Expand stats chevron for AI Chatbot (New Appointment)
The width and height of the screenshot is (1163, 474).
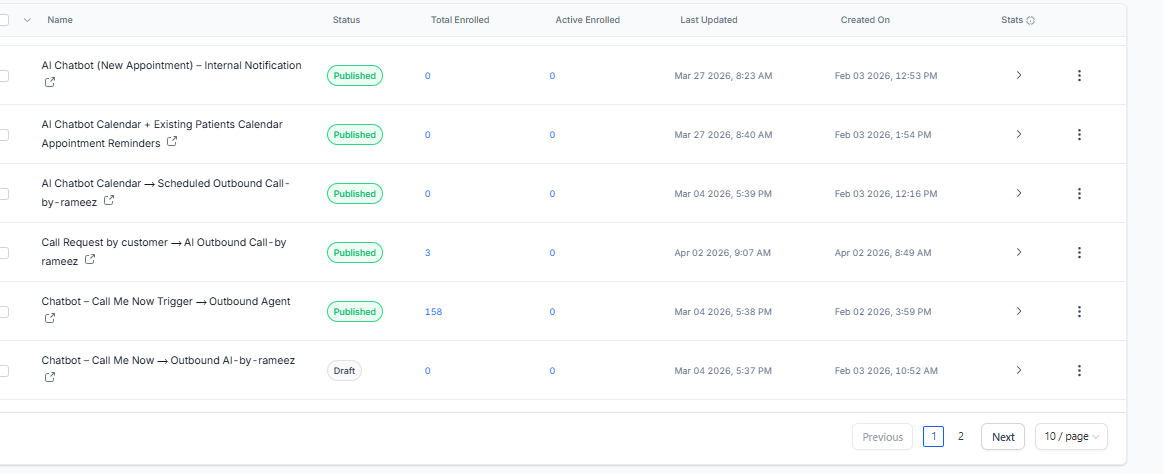[x=1019, y=75]
